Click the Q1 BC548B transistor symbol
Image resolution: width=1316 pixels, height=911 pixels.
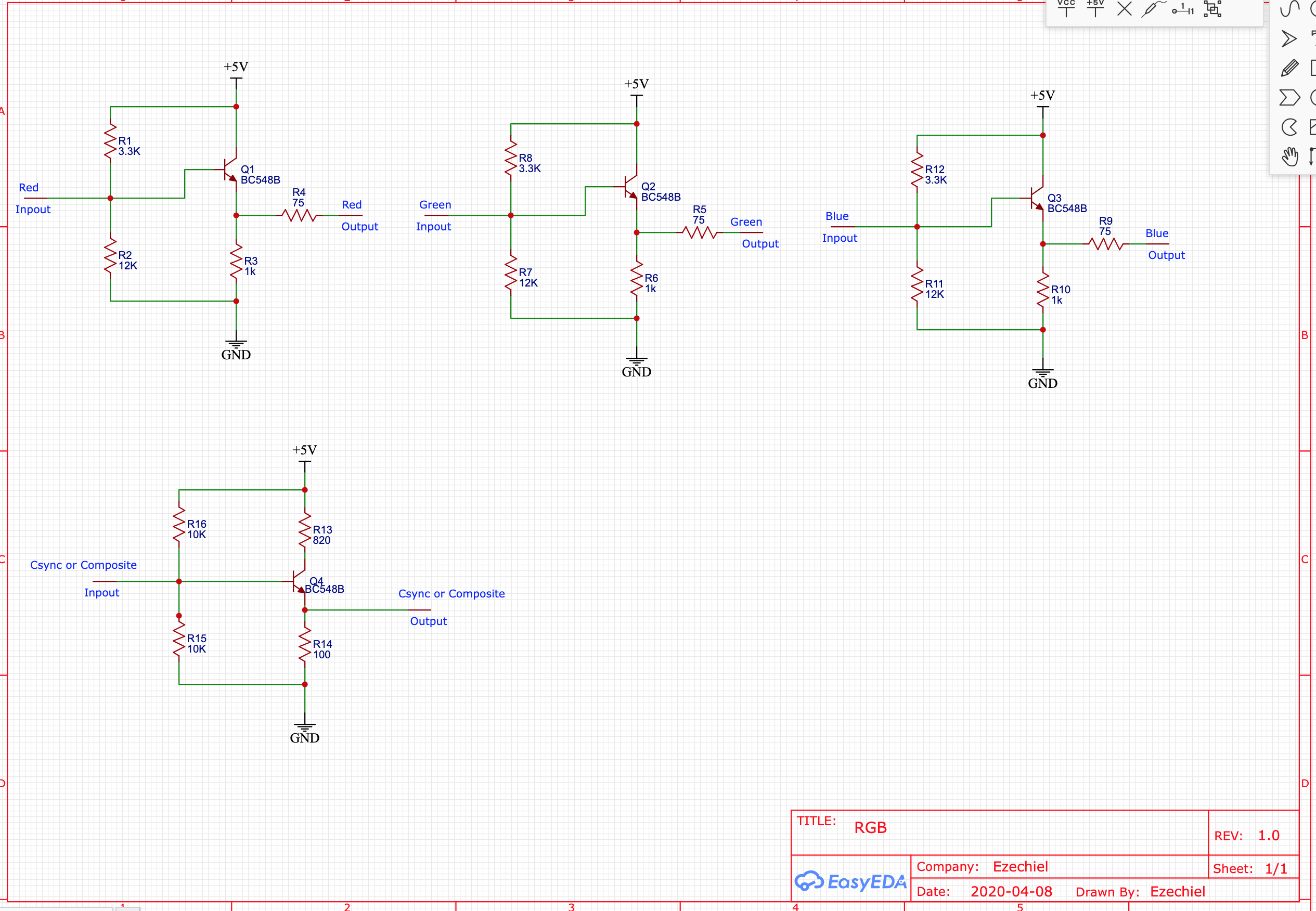click(230, 170)
